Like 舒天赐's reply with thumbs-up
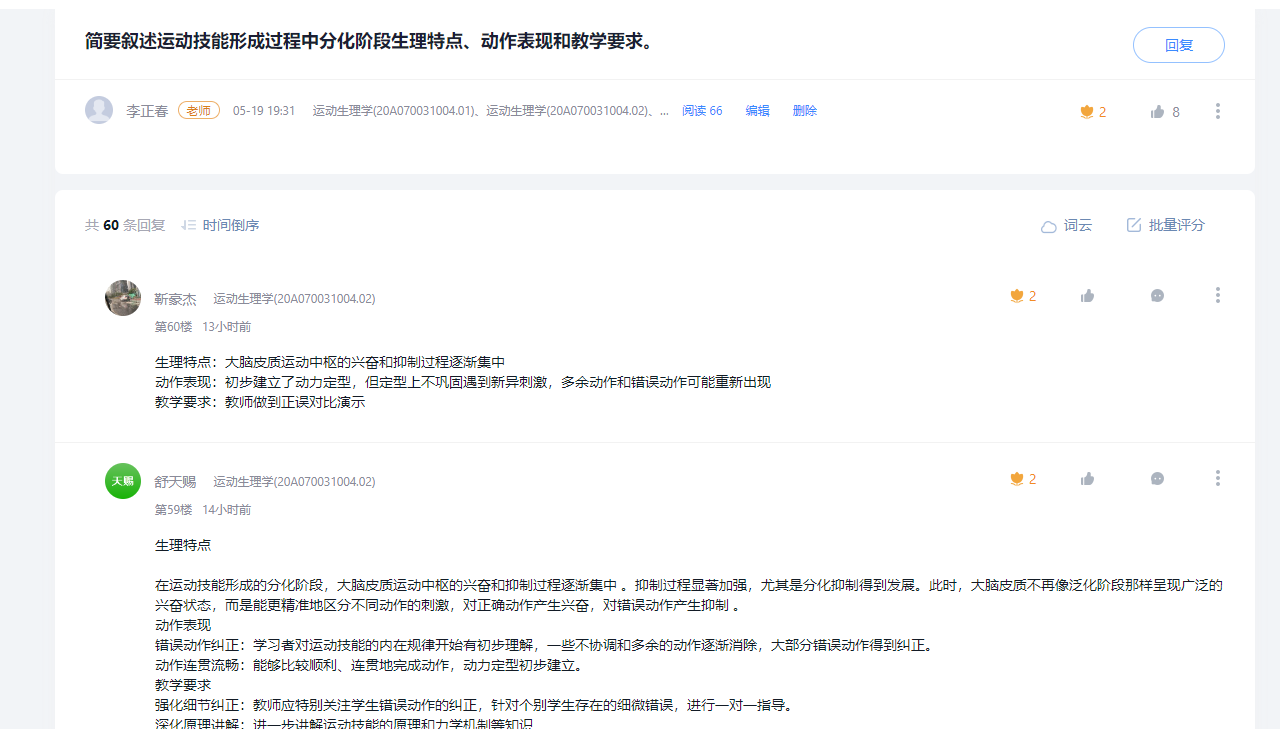1280x750 pixels. (1087, 479)
